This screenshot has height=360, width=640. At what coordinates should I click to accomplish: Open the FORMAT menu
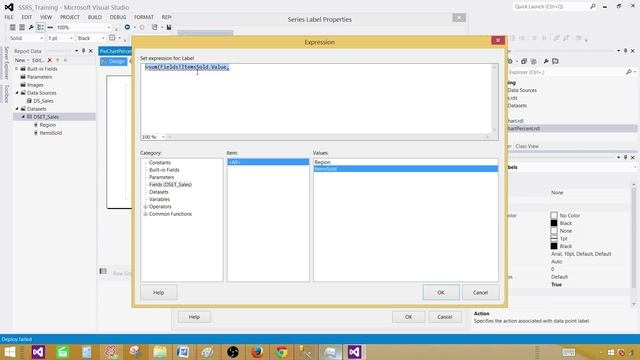tap(144, 17)
